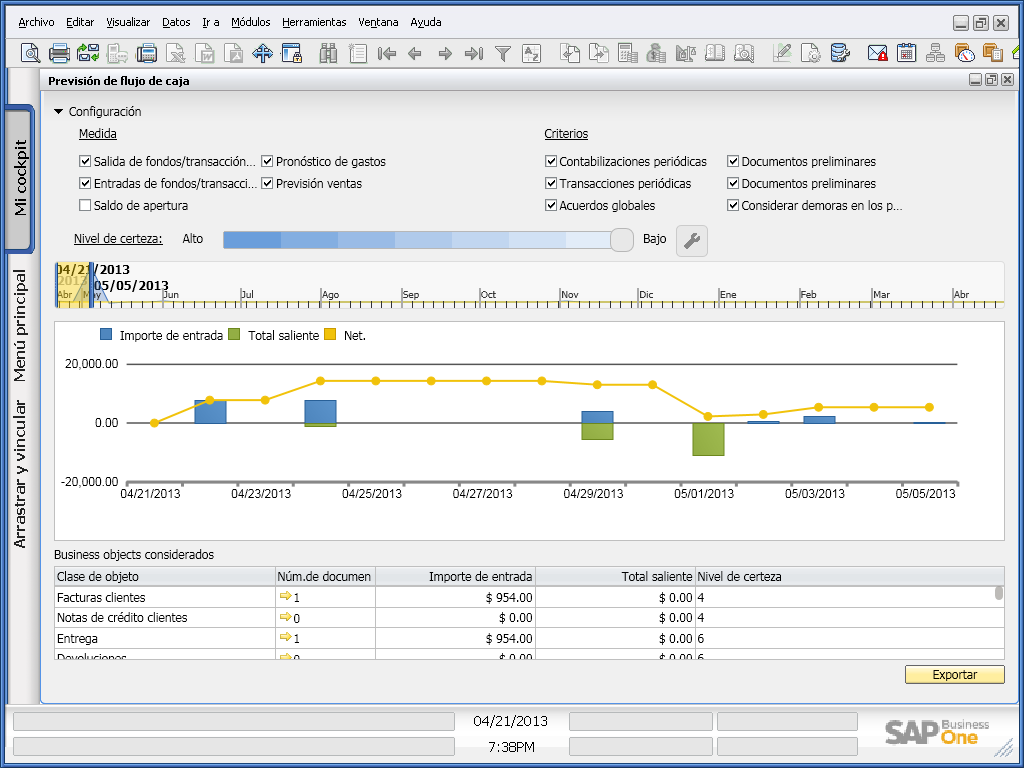Screen dimensions: 1024x768
Task: Enable Saldo de apertura checkbox
Action: (85, 205)
